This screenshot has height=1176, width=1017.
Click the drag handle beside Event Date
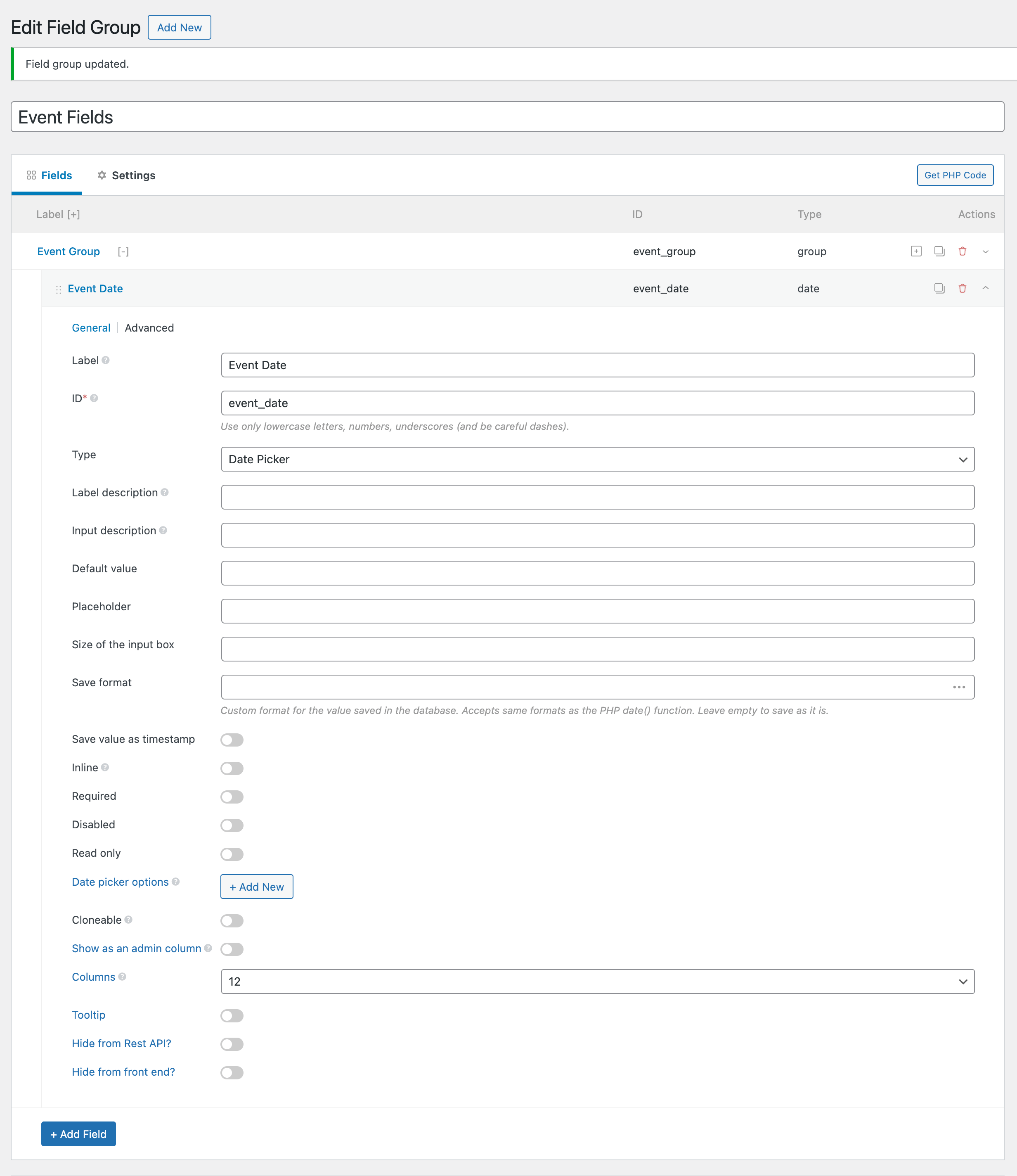(x=59, y=289)
